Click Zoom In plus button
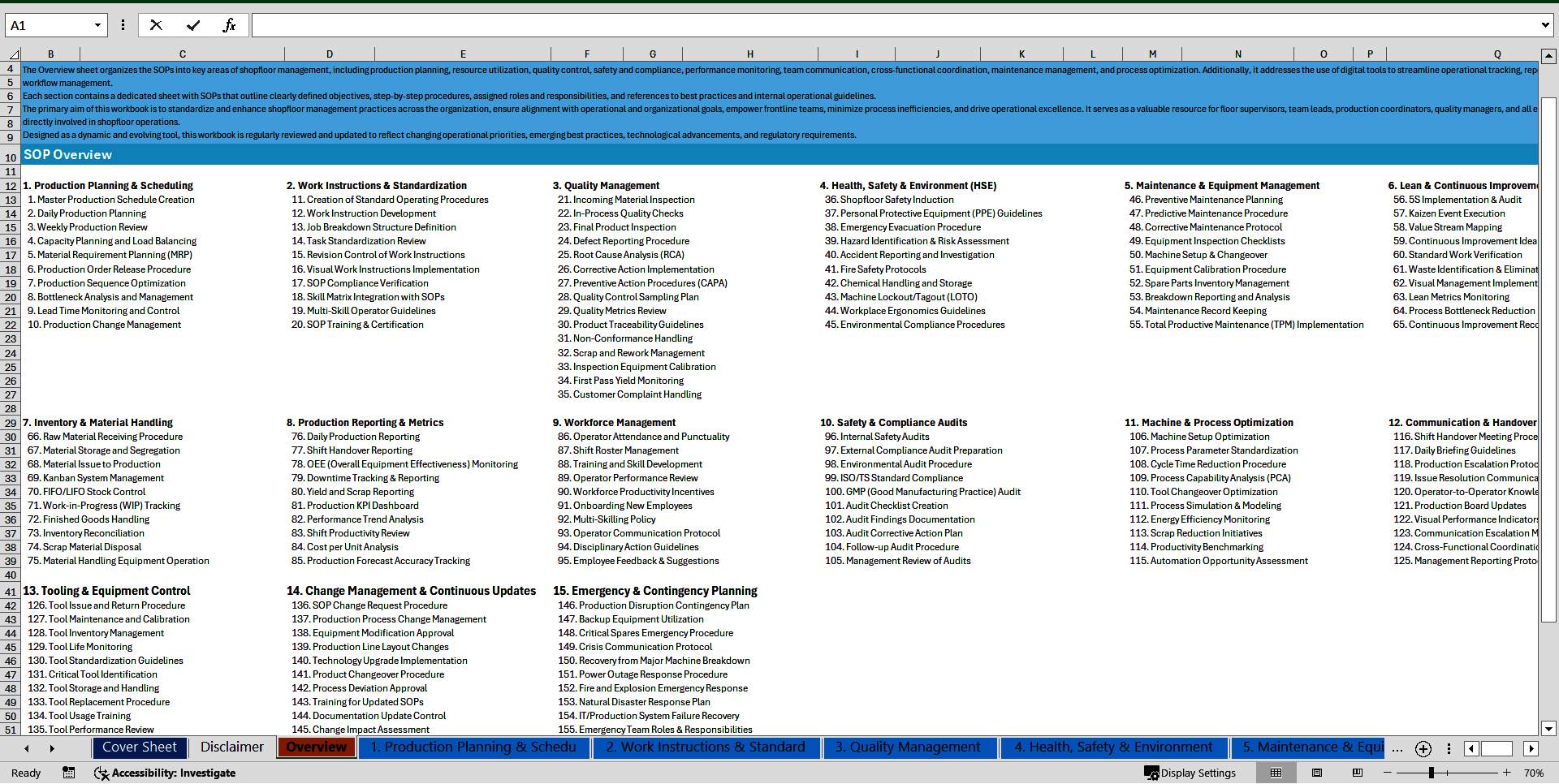Image resolution: width=1559 pixels, height=784 pixels. click(1506, 773)
